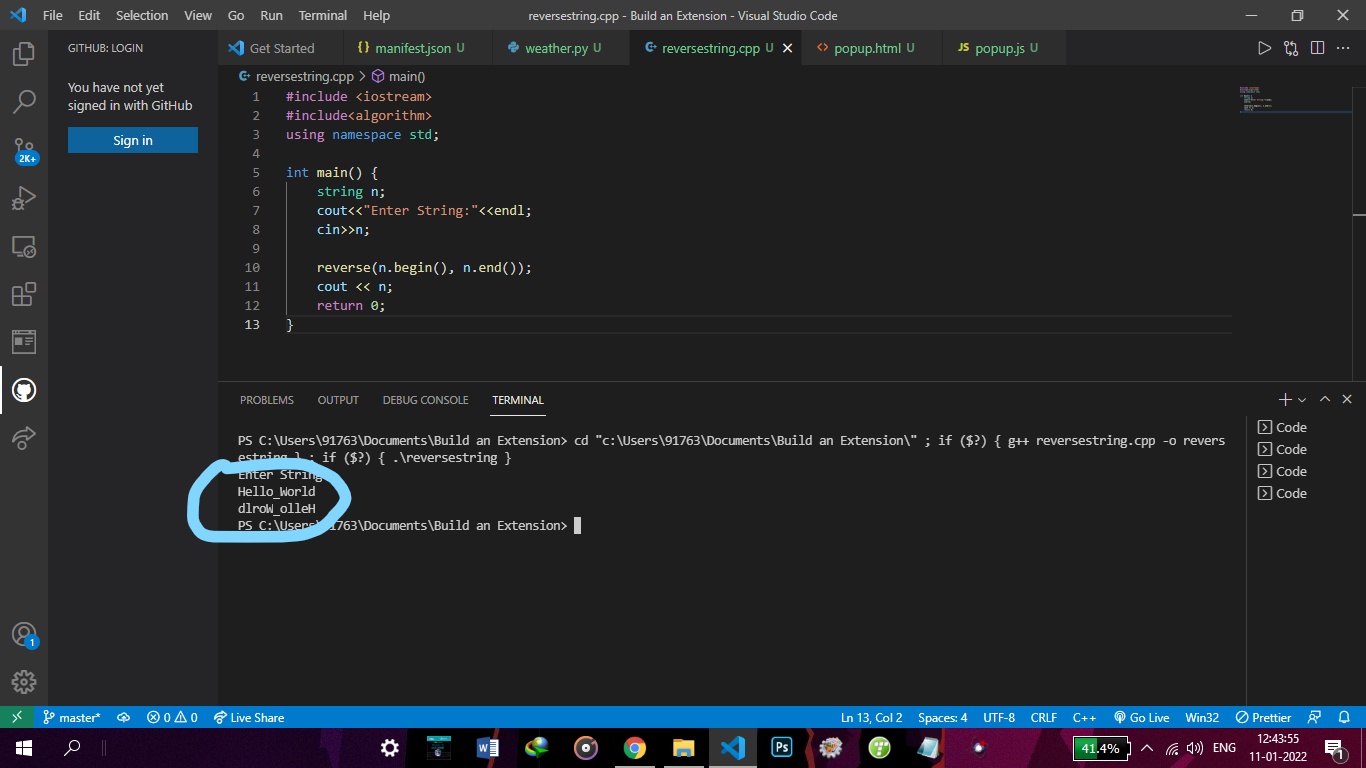Open the File menu
The image size is (1366, 768).
click(52, 15)
